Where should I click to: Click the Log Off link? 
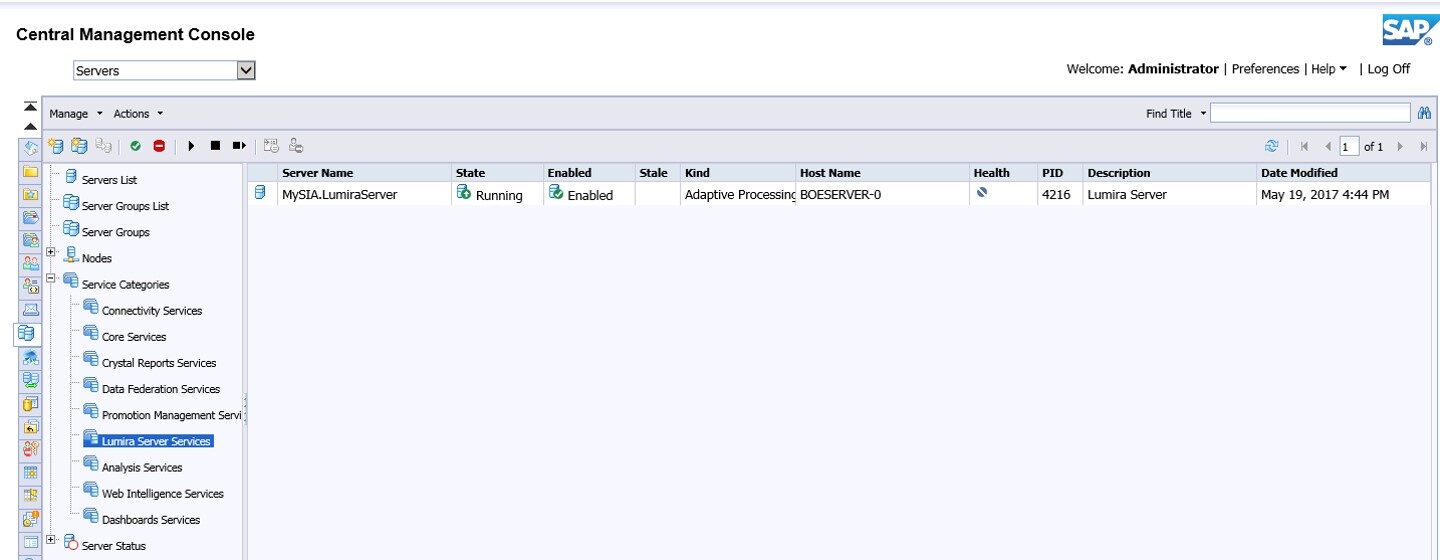1388,69
